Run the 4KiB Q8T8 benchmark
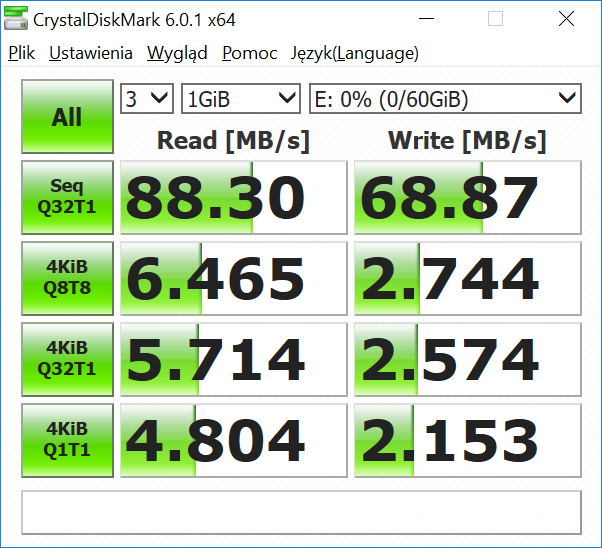Screen dimensions: 602x548 click(x=67, y=278)
